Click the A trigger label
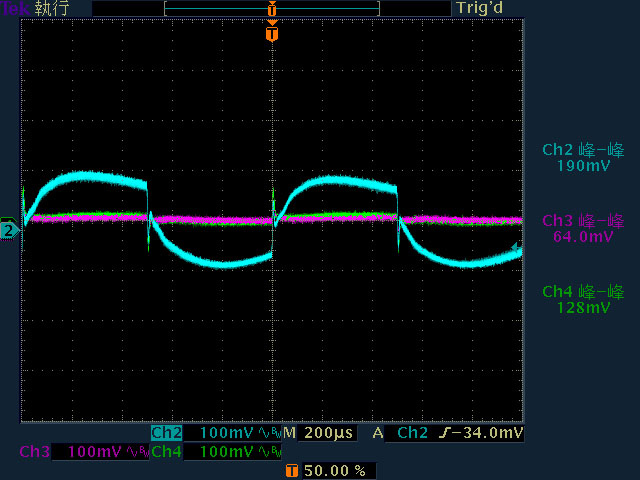 coord(378,433)
